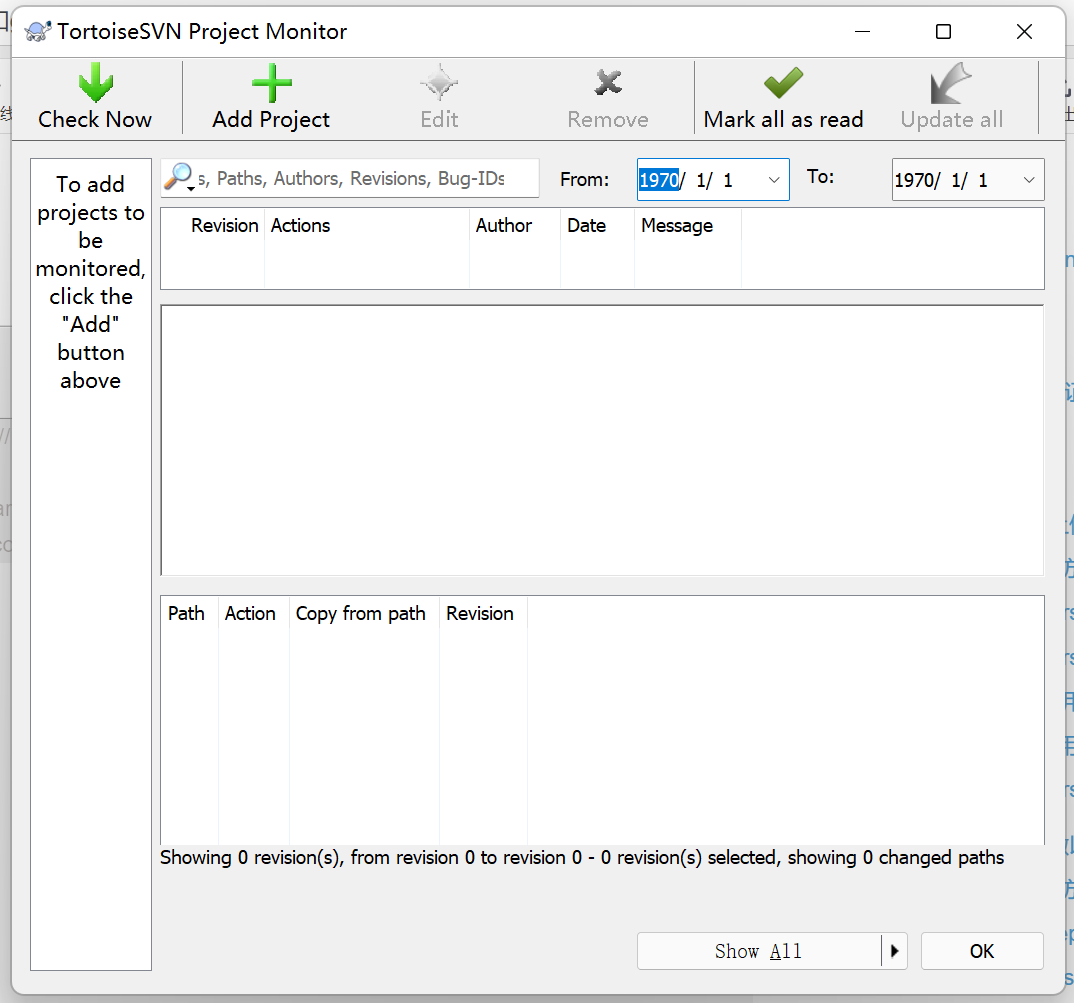Click the Show All button
1074x1003 pixels.
(759, 951)
